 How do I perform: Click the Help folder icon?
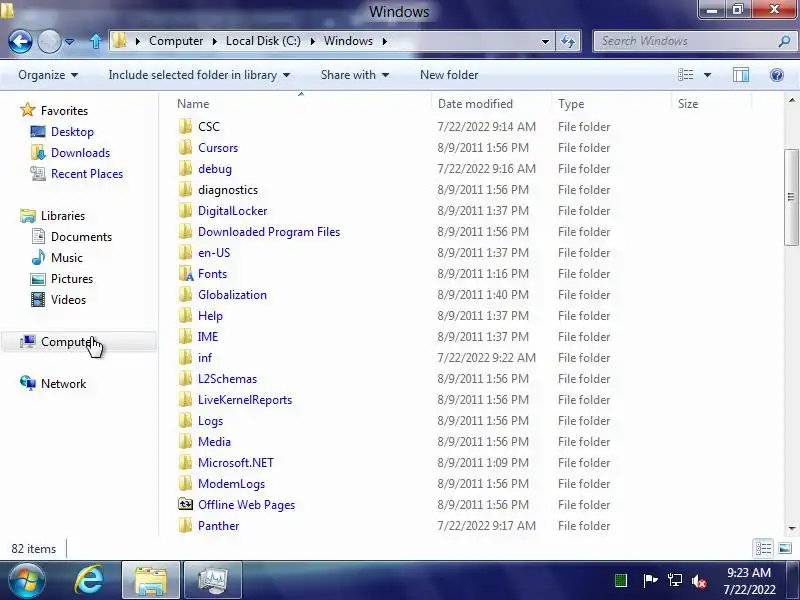point(186,315)
